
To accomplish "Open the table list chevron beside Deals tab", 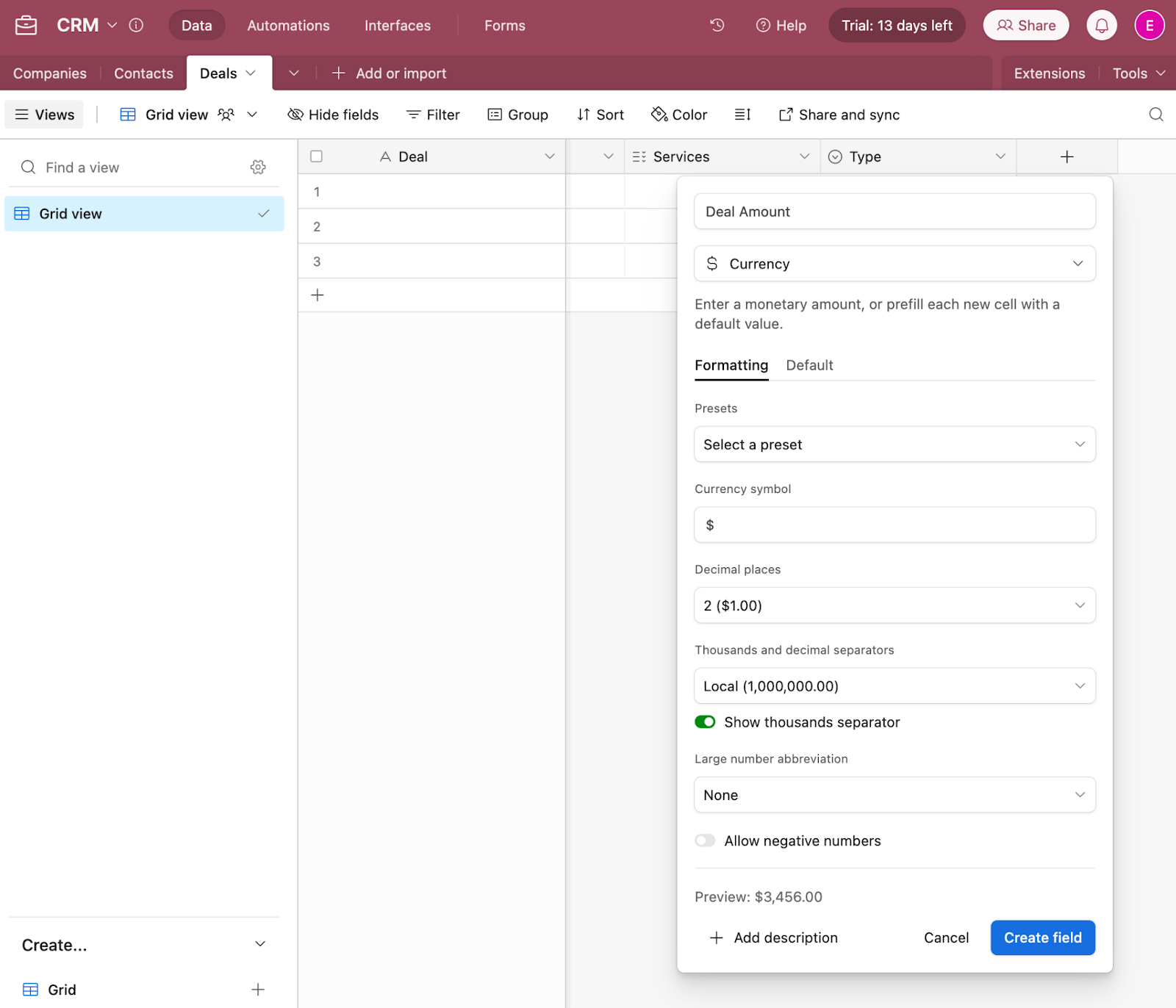I will click(294, 73).
